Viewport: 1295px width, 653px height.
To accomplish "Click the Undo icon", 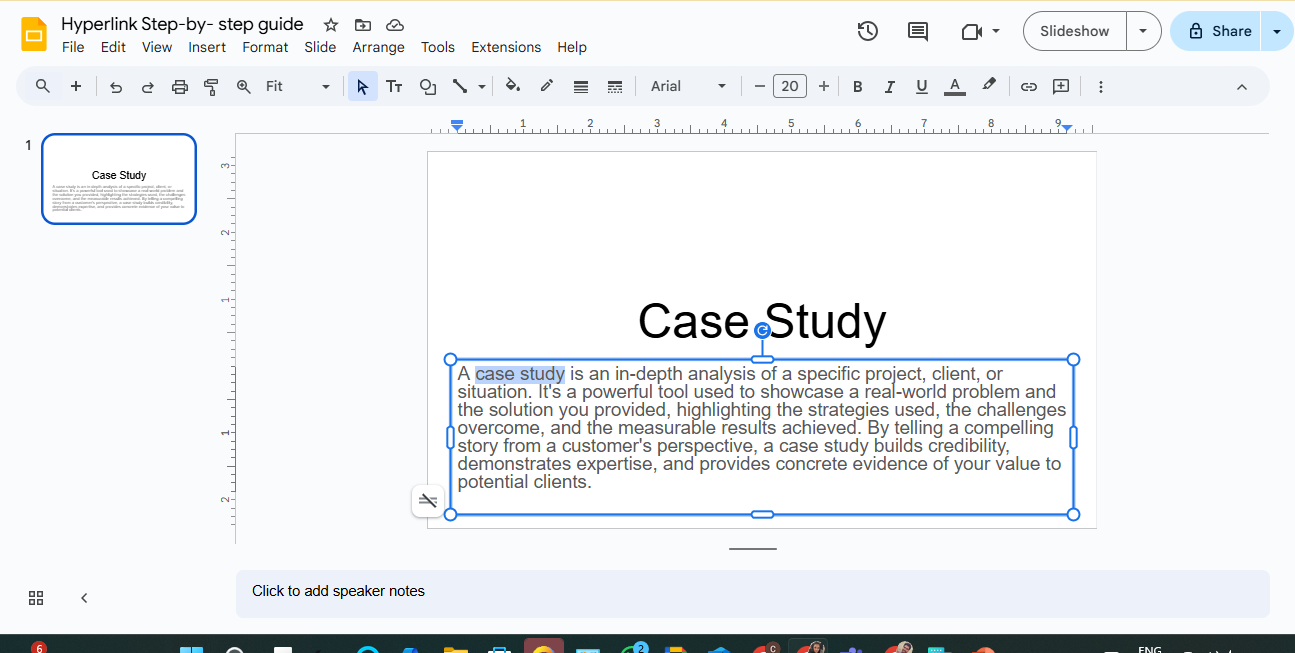I will click(115, 86).
